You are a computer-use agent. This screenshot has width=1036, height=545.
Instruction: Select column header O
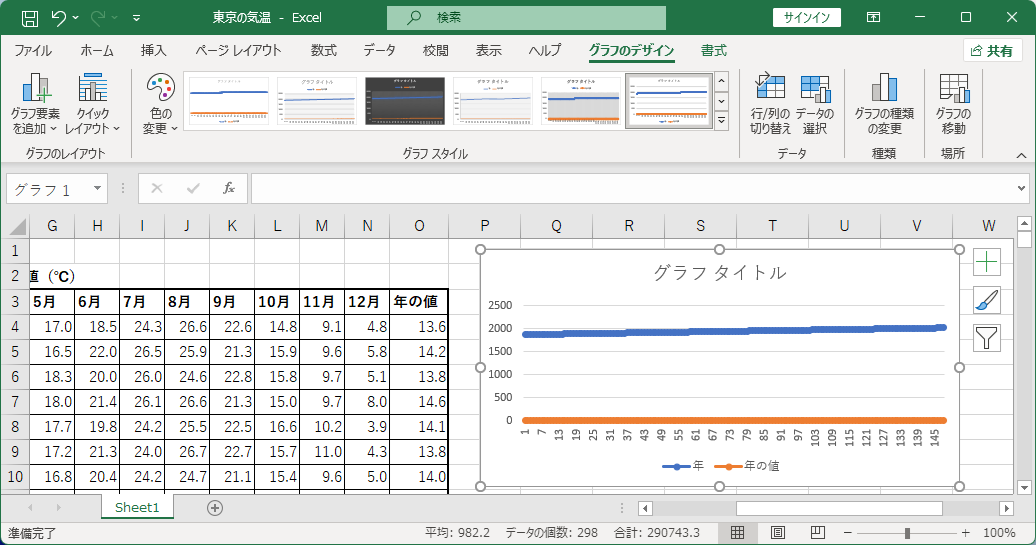point(419,226)
